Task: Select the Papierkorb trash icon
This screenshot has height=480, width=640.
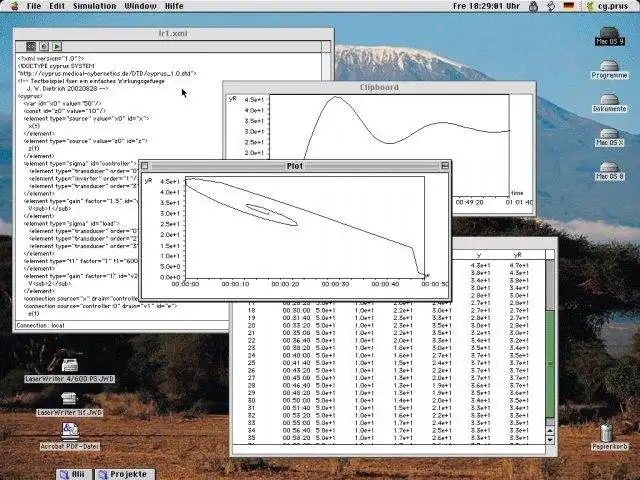Action: pyautogui.click(x=609, y=437)
